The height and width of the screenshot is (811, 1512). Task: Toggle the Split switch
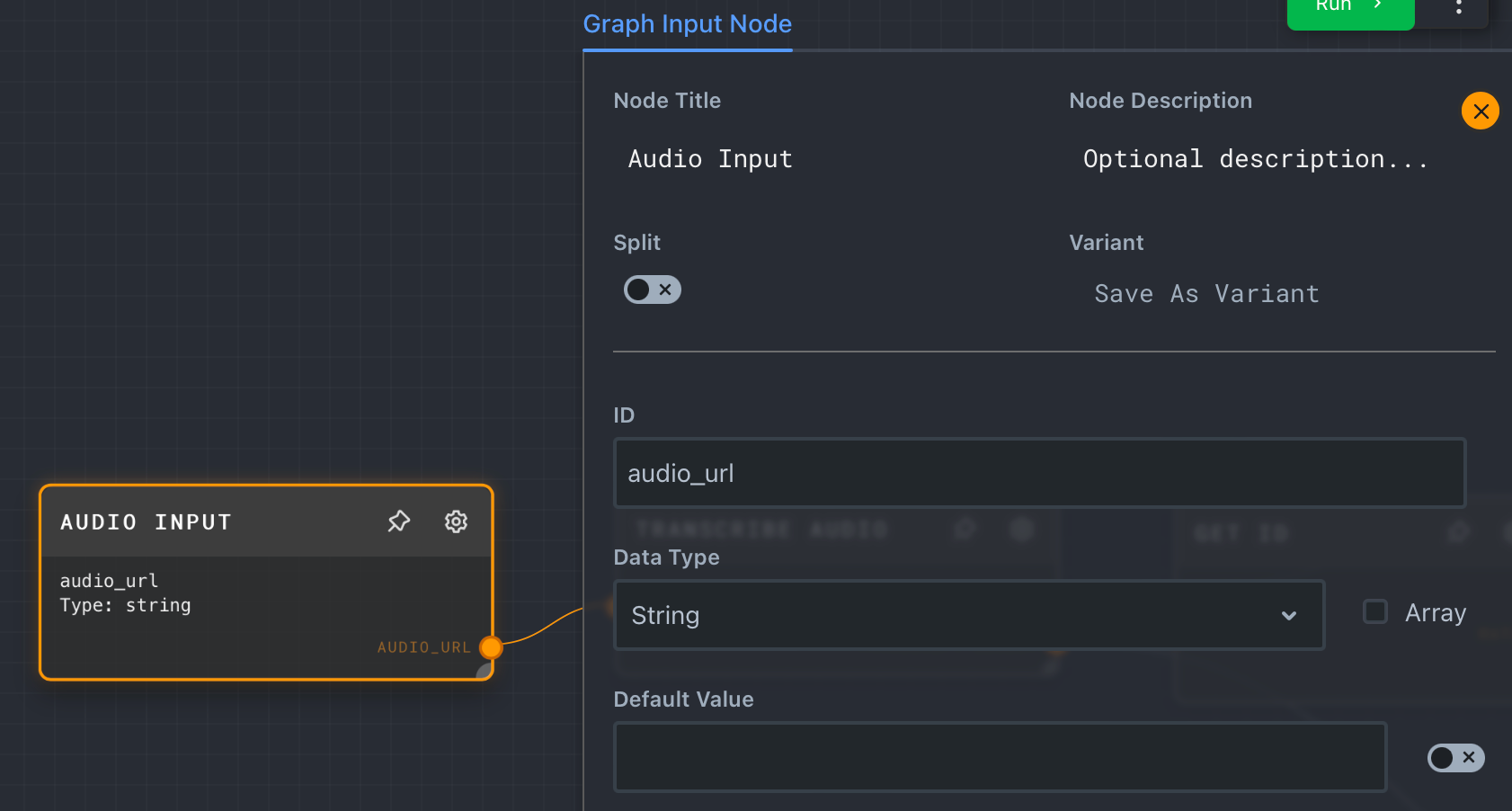coord(653,290)
